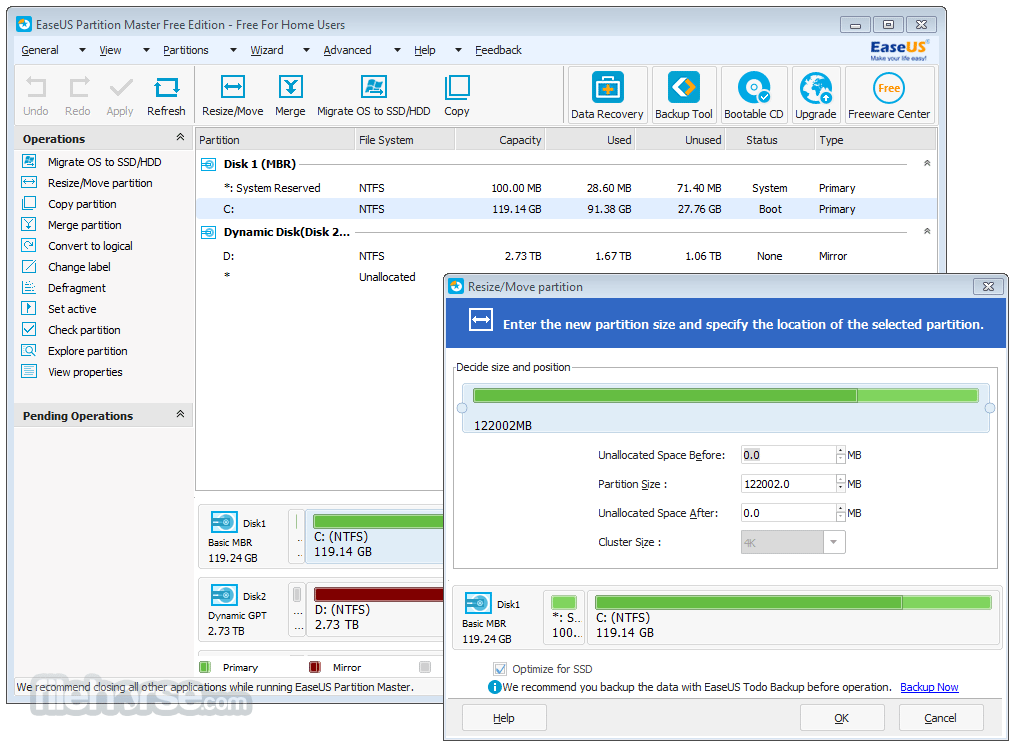The image size is (1015, 746).
Task: Click the right partition resize handle
Action: click(x=990, y=408)
